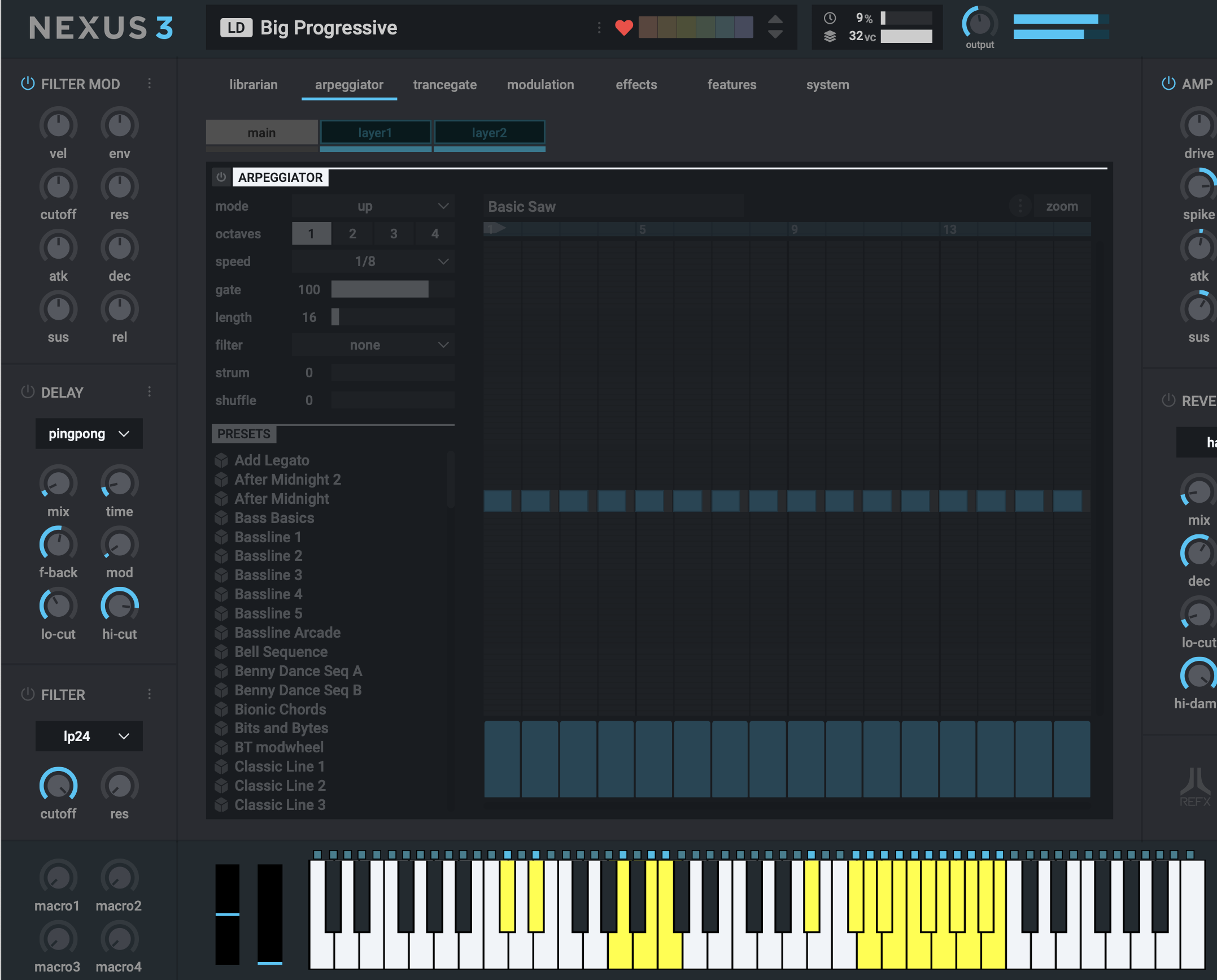Click the Filter Mod dec knob
Viewport: 1217px width, 980px height.
[x=119, y=247]
